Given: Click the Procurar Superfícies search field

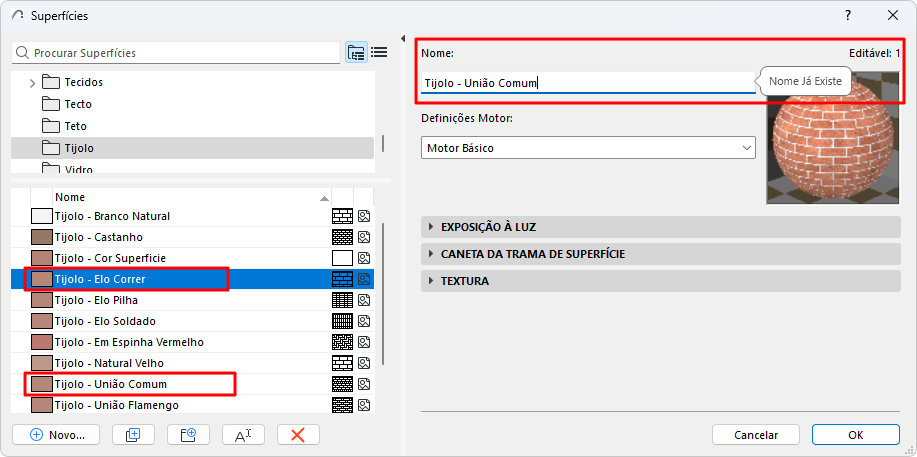Looking at the screenshot, I should (180, 52).
